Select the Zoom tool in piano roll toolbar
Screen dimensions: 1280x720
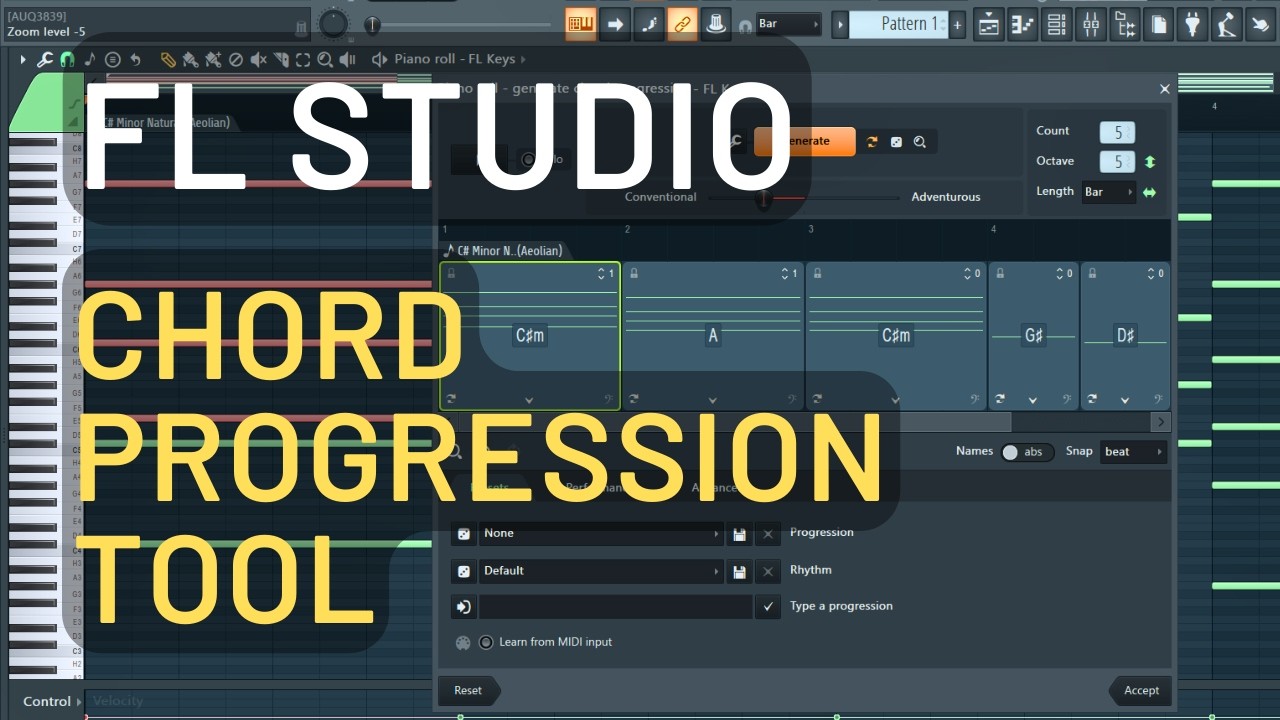(325, 60)
